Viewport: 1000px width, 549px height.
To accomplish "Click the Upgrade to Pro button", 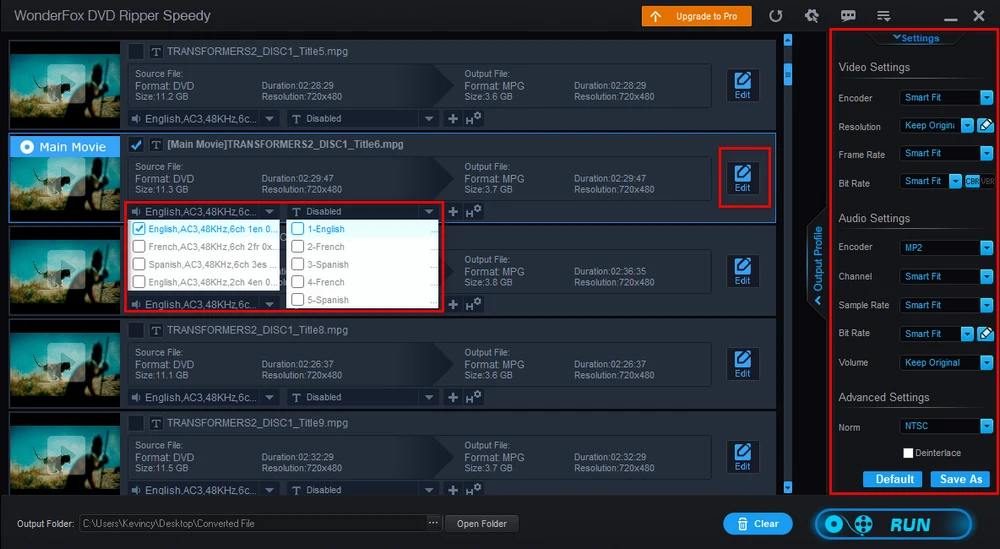I will point(696,17).
